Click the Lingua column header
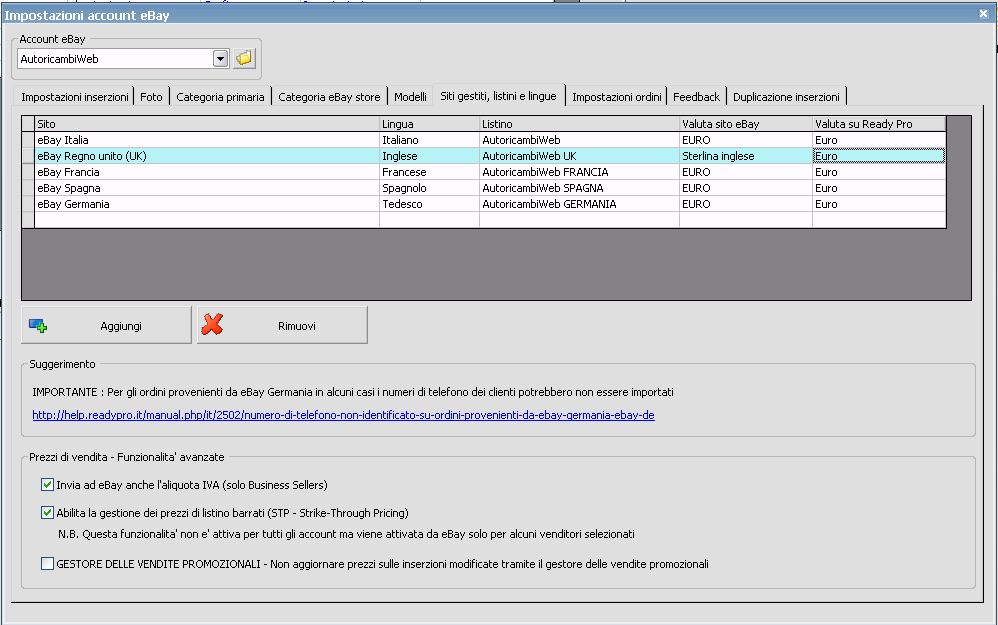Viewport: 998px width, 625px height. point(430,124)
